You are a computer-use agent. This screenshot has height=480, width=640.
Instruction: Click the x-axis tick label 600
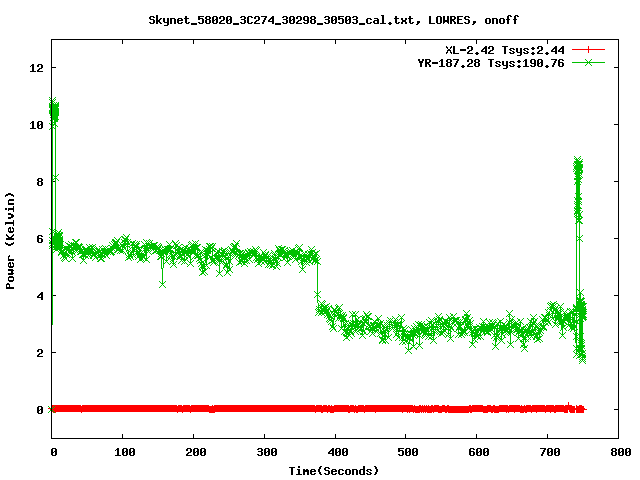(x=479, y=452)
